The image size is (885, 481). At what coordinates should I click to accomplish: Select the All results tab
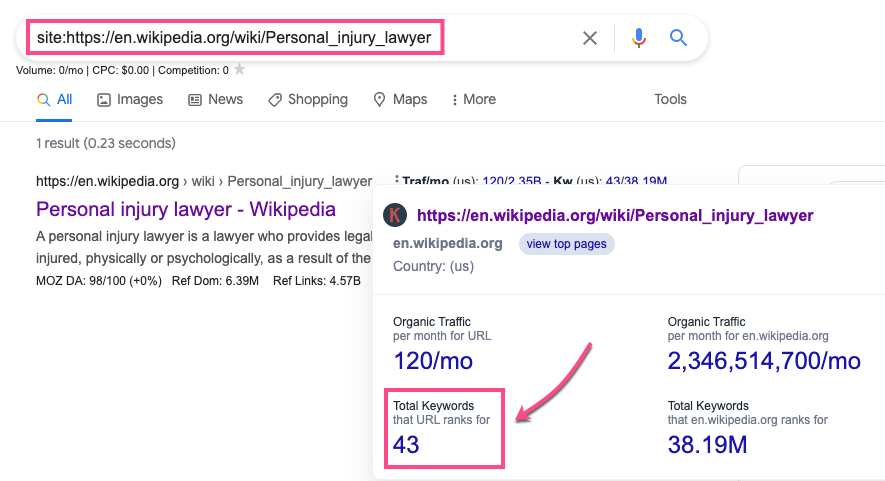[54, 99]
